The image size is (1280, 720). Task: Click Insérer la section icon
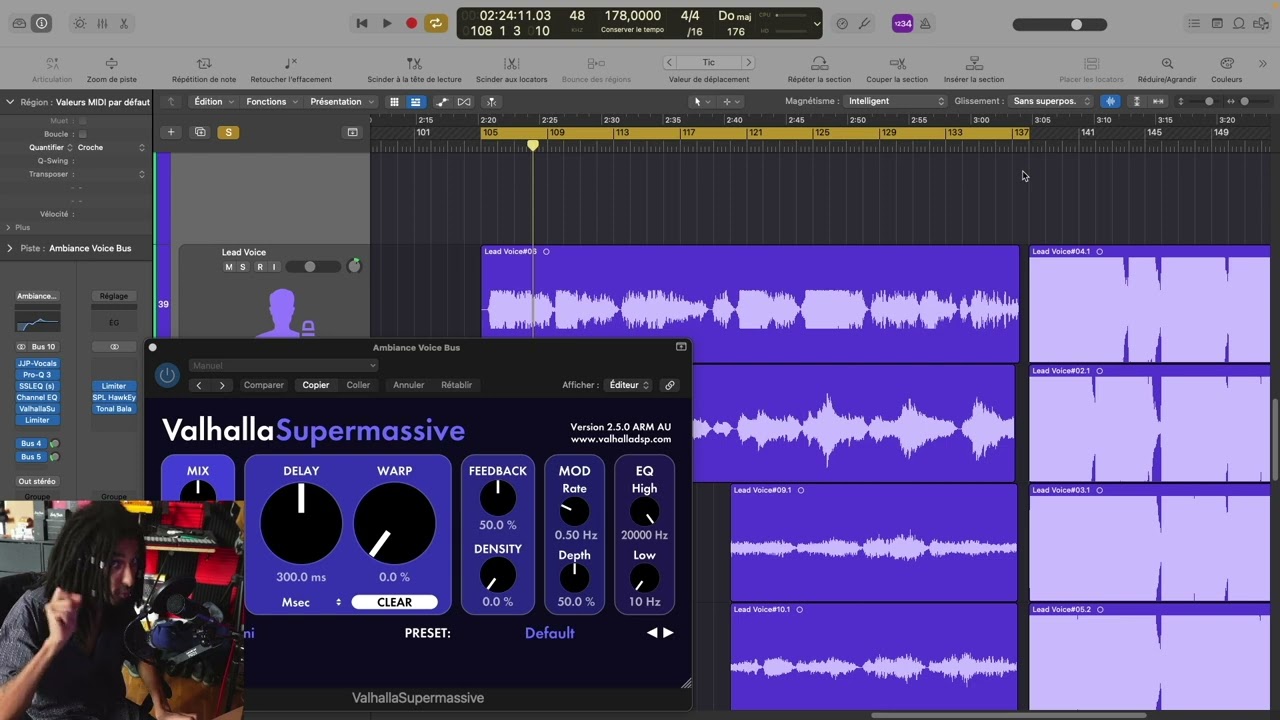(x=974, y=63)
